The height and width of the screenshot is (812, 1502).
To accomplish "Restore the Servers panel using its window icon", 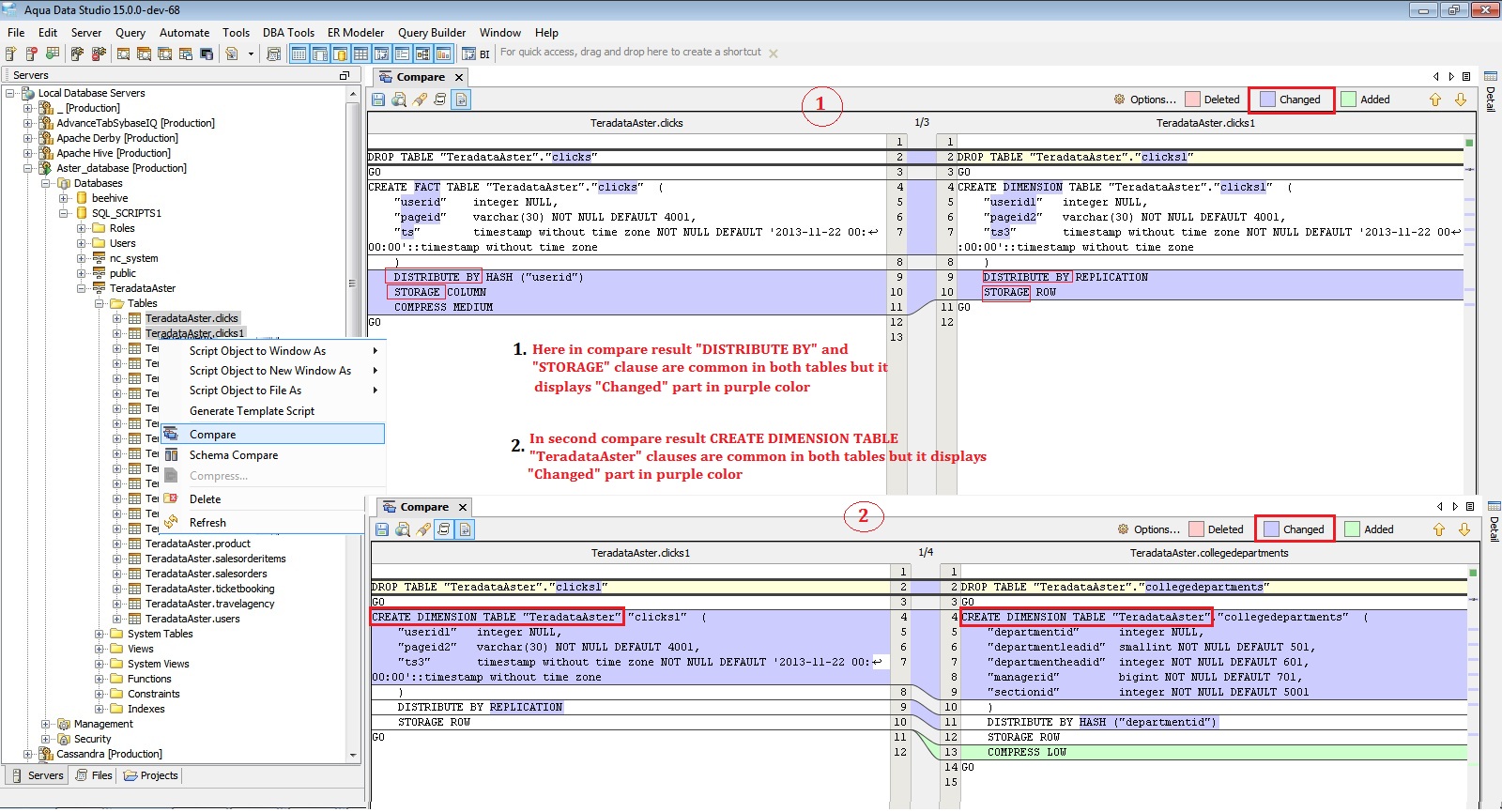I will coord(345,75).
